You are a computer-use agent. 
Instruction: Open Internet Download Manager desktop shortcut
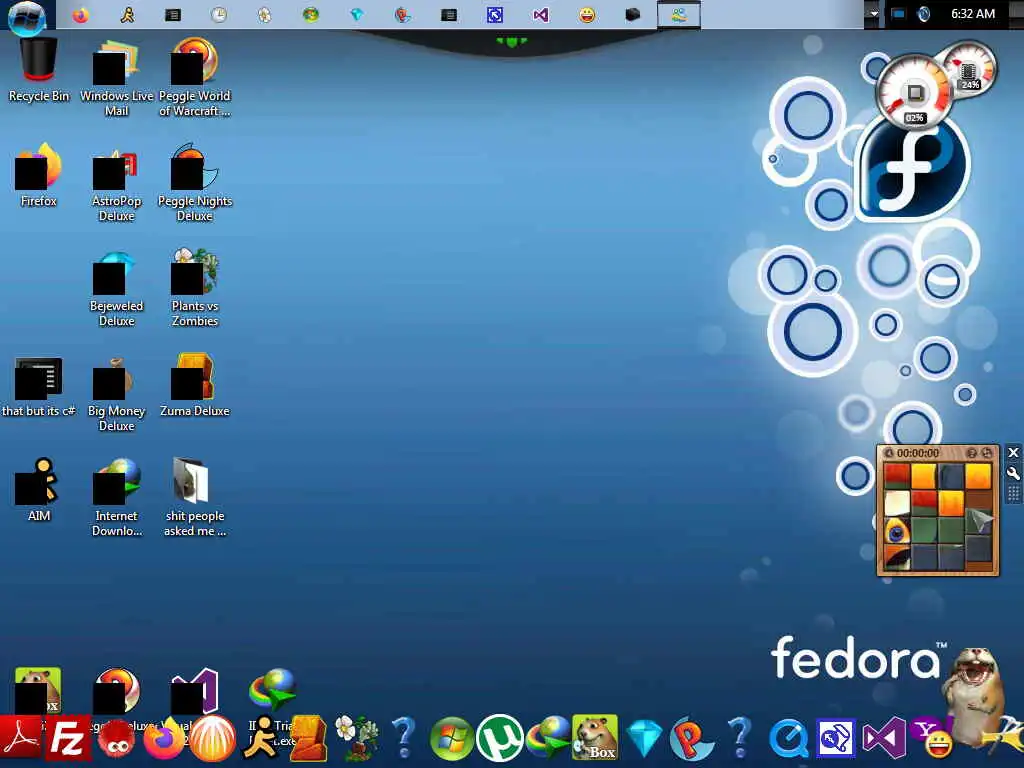[116, 499]
